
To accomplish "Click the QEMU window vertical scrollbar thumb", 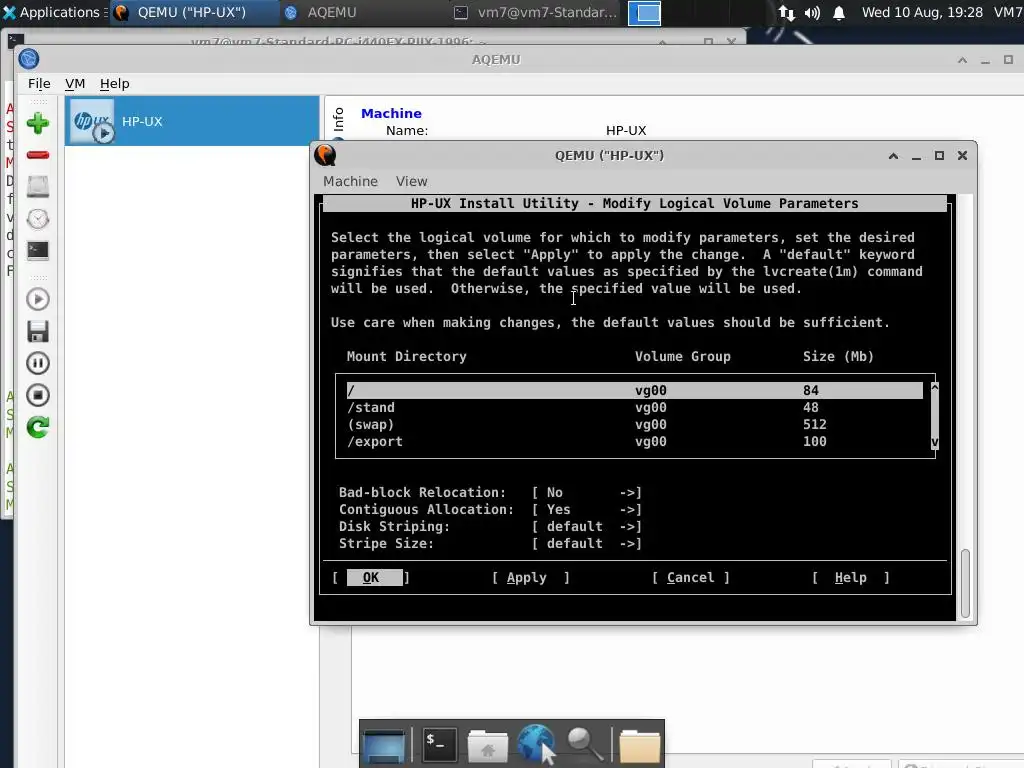I will (965, 583).
